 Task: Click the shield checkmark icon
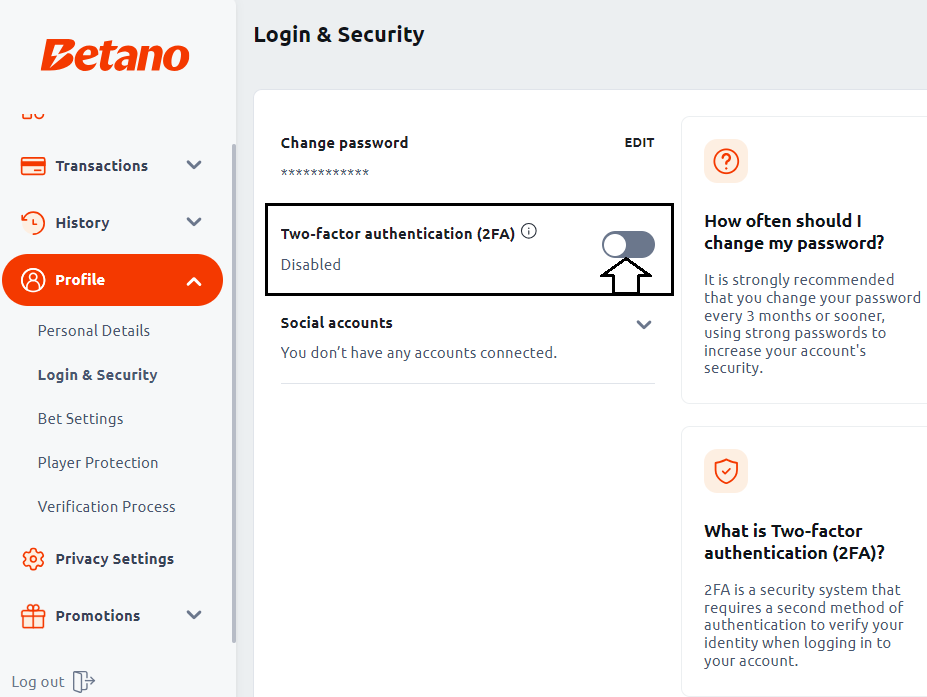point(726,471)
